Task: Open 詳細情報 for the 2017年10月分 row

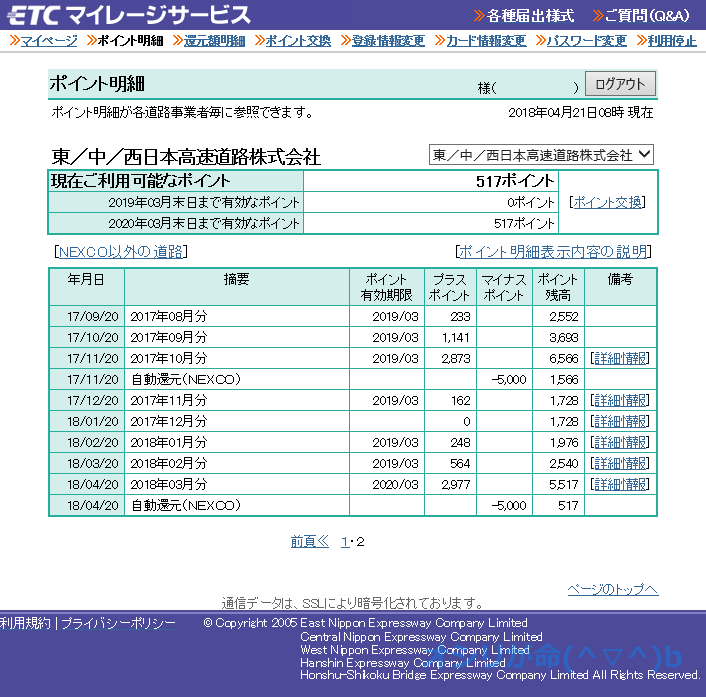Action: pyautogui.click(x=620, y=358)
